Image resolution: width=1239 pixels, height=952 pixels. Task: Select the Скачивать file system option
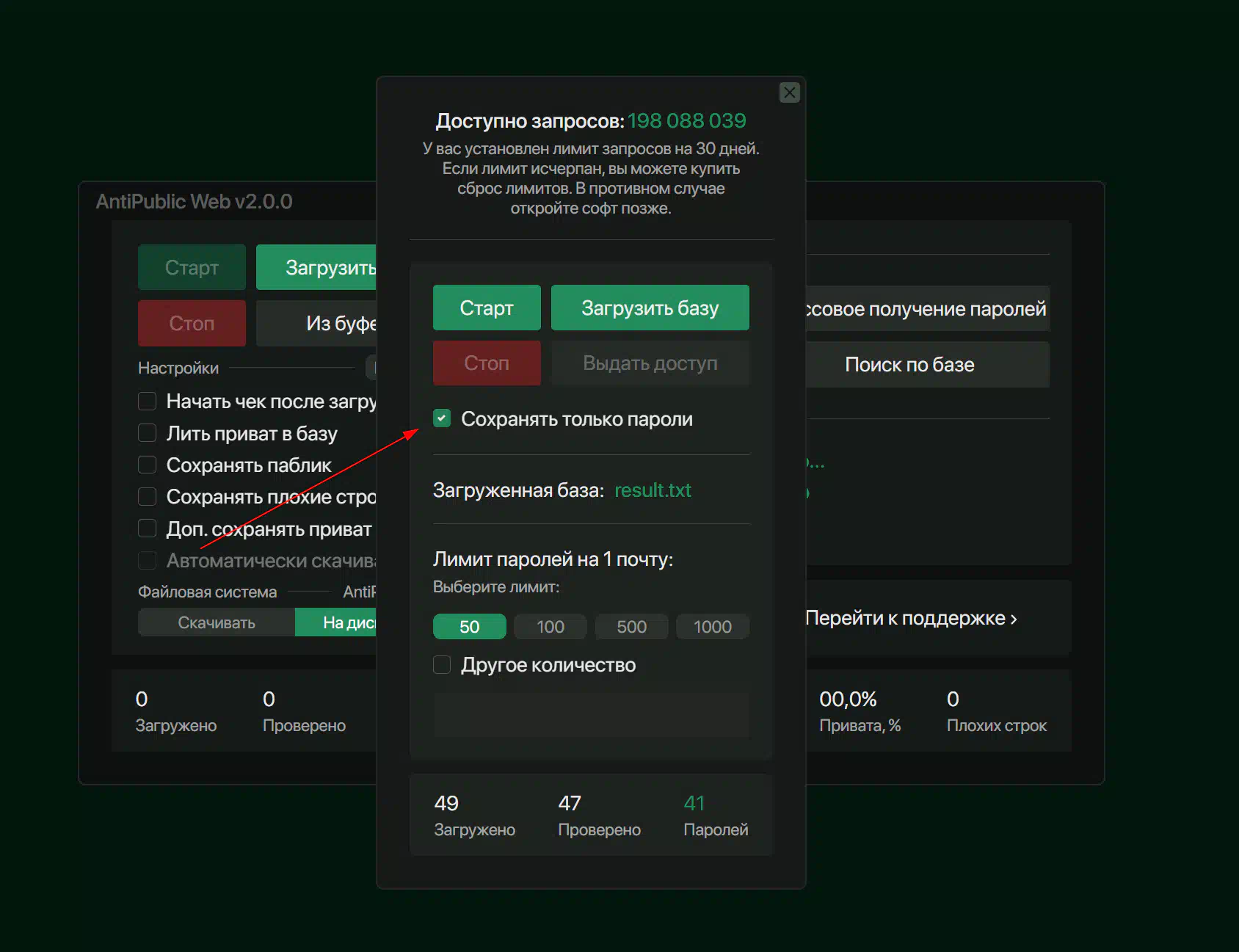[x=217, y=622]
